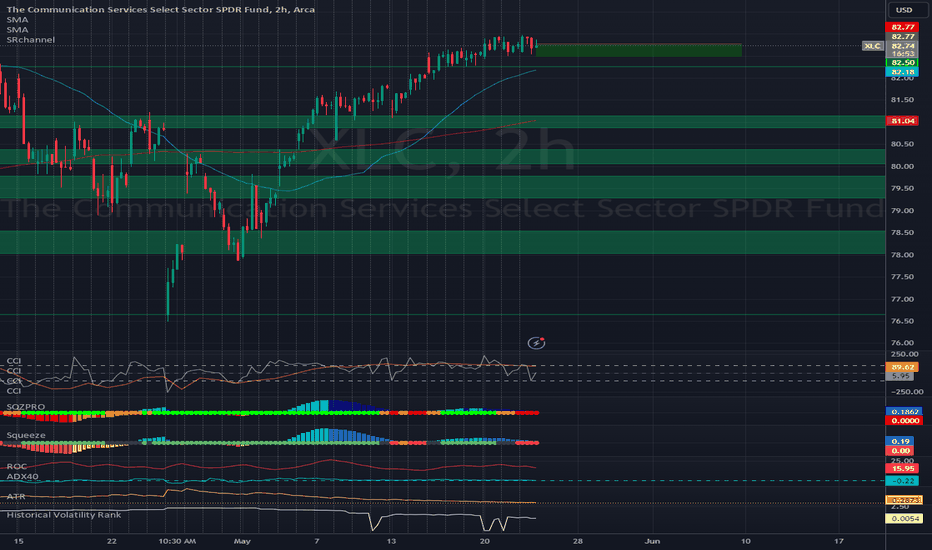Viewport: 932px width, 550px height.
Task: Click the orange 0.2873 ATR value tag
Action: click(903, 500)
